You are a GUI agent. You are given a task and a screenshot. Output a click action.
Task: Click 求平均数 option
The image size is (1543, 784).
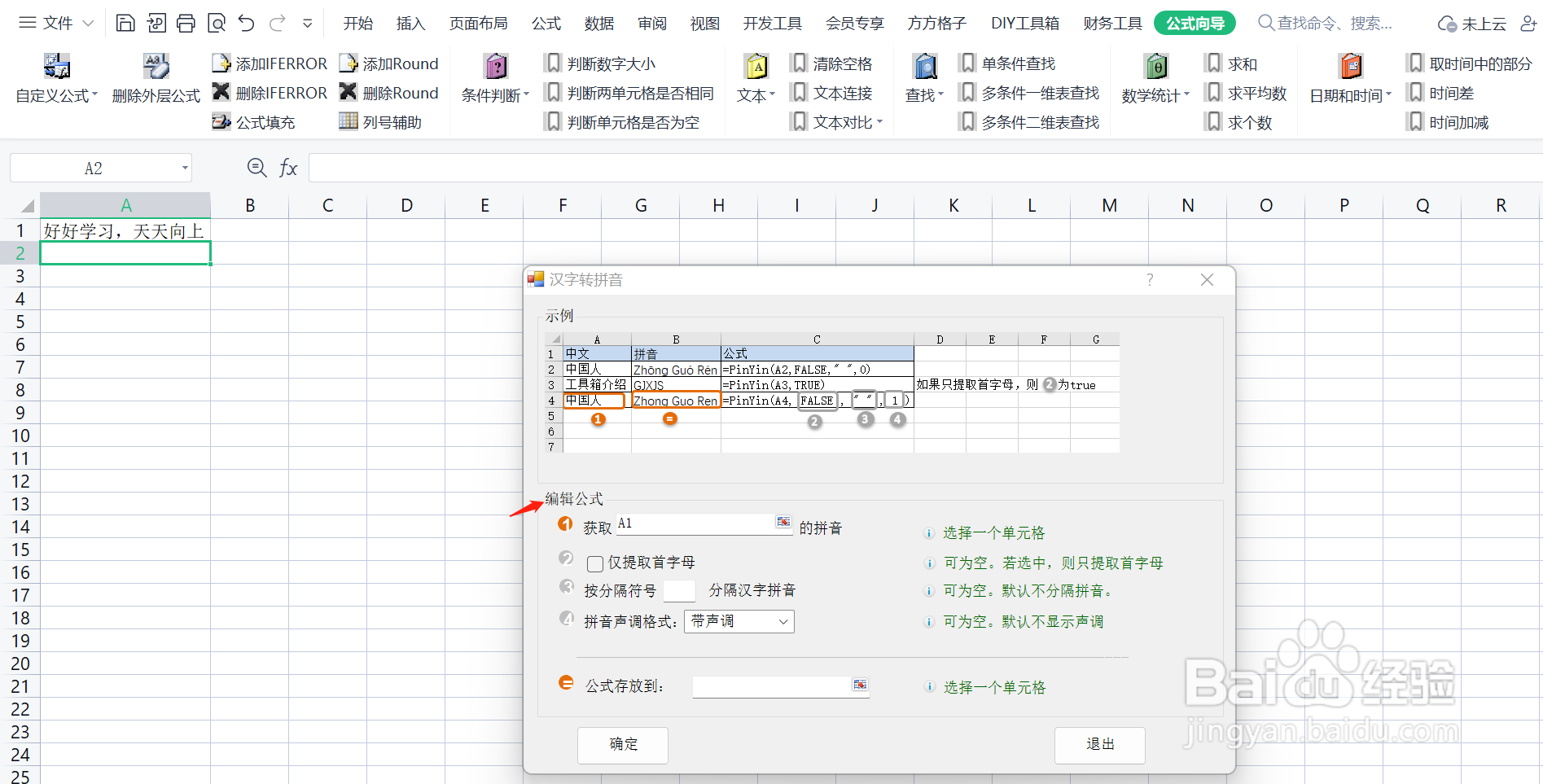(1246, 93)
